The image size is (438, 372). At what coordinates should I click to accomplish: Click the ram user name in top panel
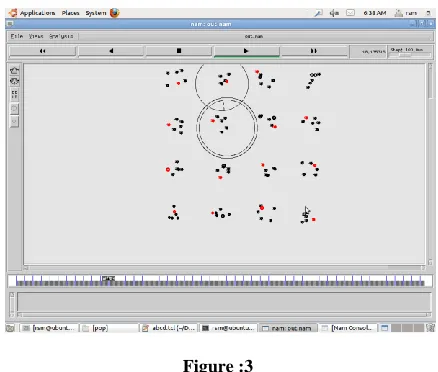(x=411, y=13)
